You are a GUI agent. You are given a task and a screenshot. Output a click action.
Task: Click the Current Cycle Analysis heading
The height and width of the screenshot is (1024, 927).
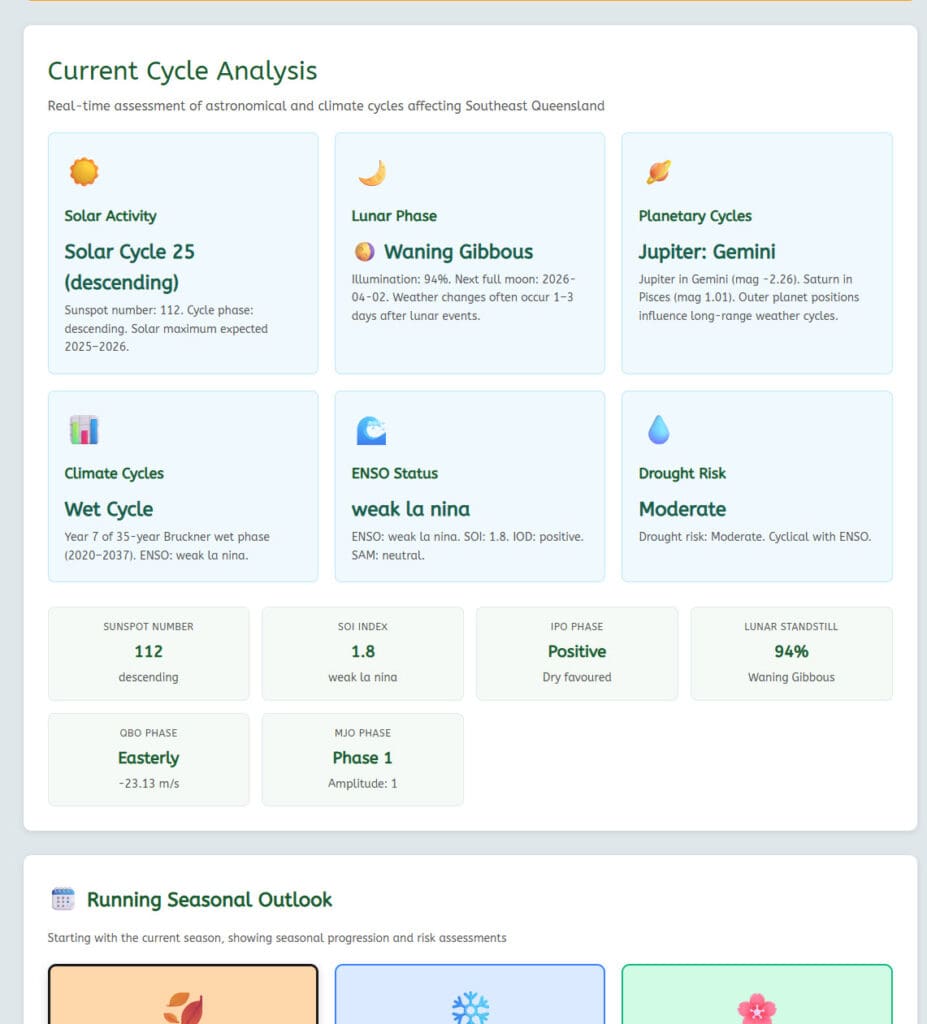pyautogui.click(x=182, y=71)
